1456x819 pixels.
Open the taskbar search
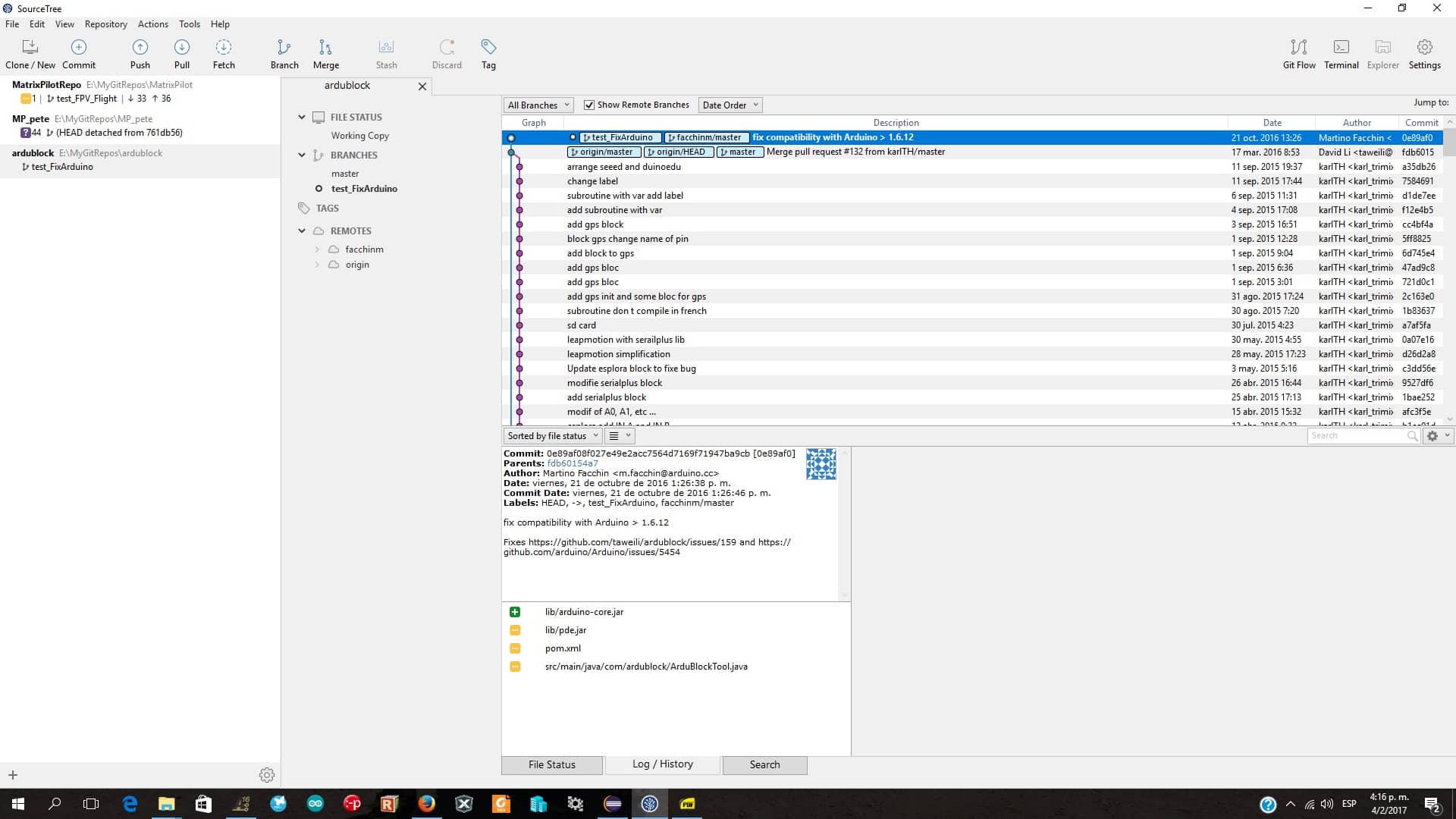coord(55,804)
